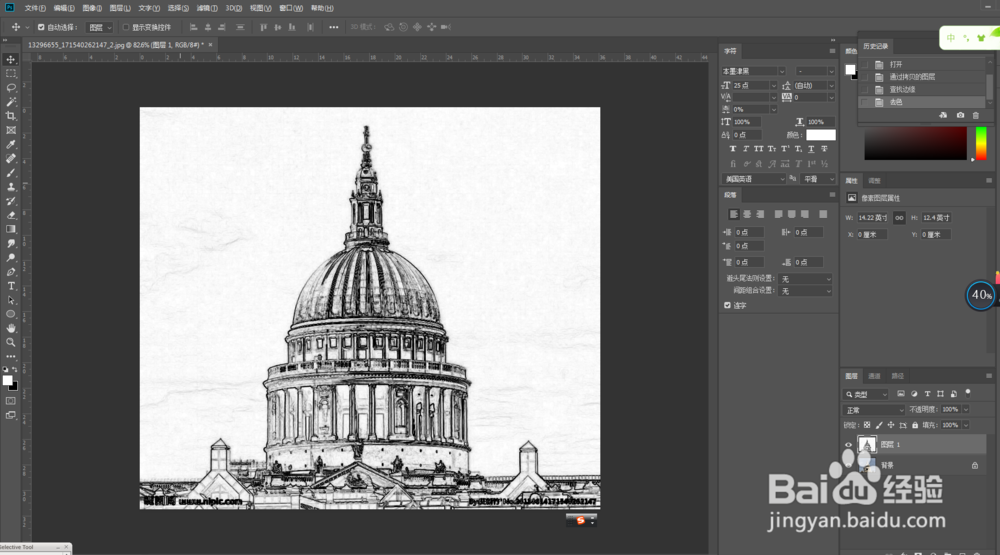Select the Move tool in the toolbox
The image size is (1000, 555).
click(x=11, y=59)
